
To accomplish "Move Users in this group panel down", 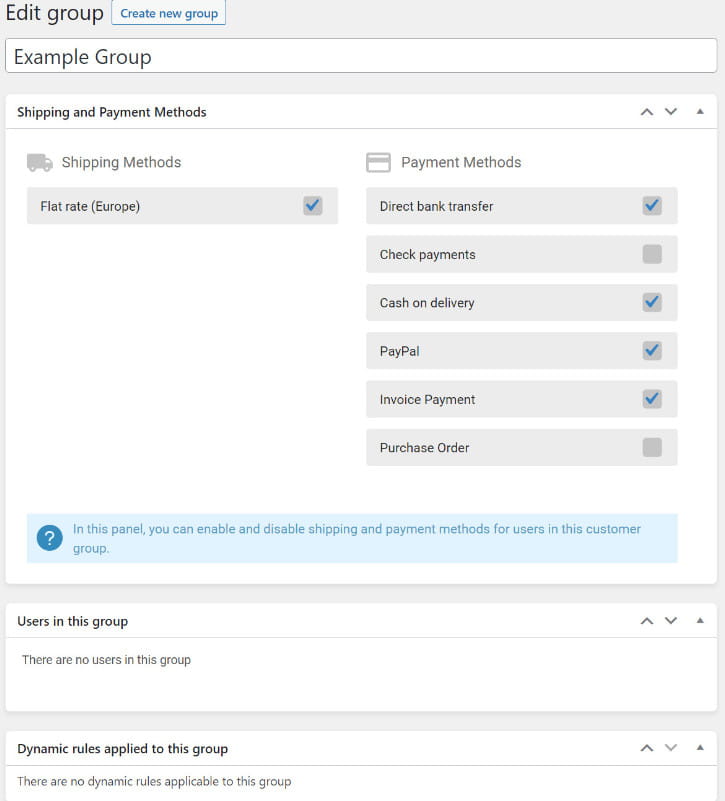I will 671,621.
